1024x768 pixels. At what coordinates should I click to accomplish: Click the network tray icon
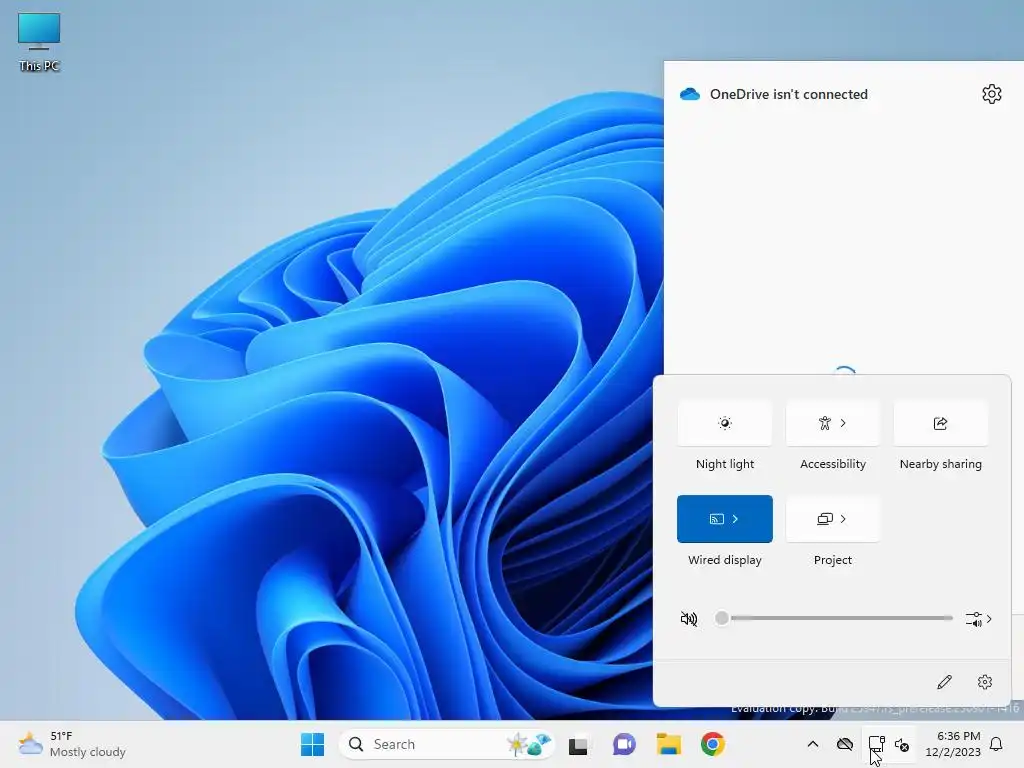(876, 744)
